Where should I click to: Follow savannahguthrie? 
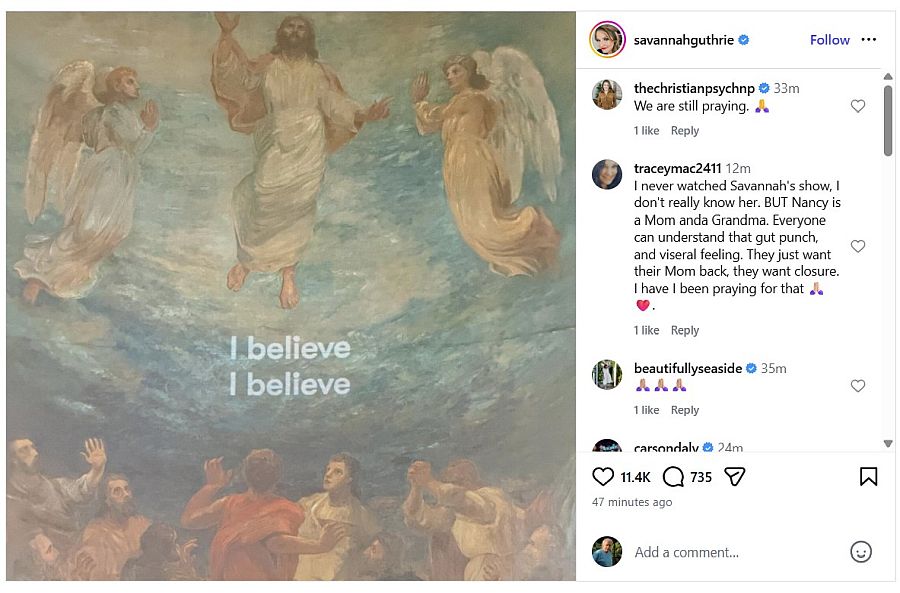tap(829, 40)
